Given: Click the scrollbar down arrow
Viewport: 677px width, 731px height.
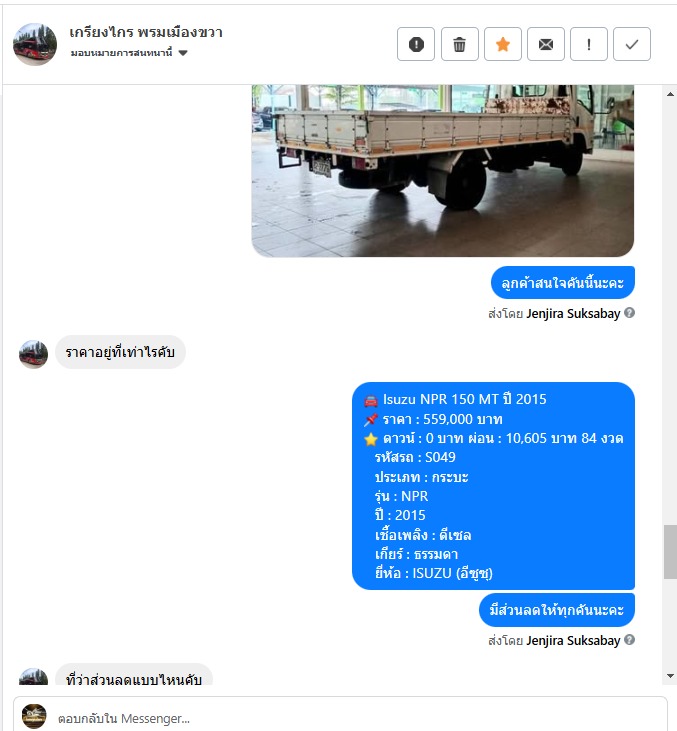Looking at the screenshot, I should click(x=670, y=676).
